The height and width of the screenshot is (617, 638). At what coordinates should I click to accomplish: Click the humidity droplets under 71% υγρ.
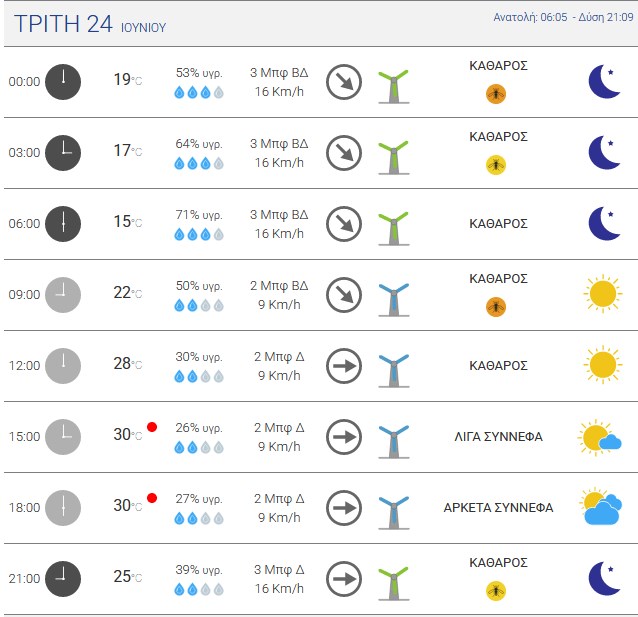click(199, 234)
